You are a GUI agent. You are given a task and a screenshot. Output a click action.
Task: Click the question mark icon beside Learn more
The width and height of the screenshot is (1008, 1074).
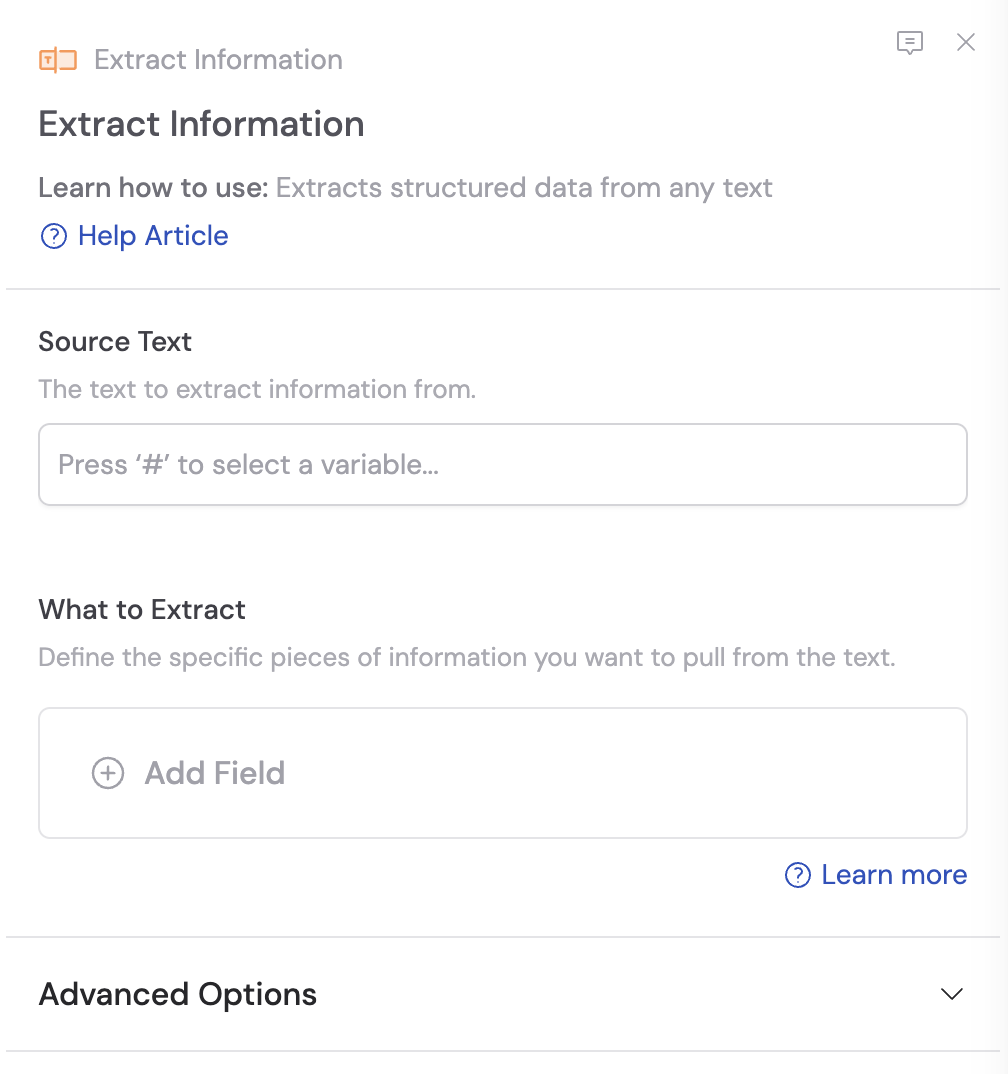point(796,875)
